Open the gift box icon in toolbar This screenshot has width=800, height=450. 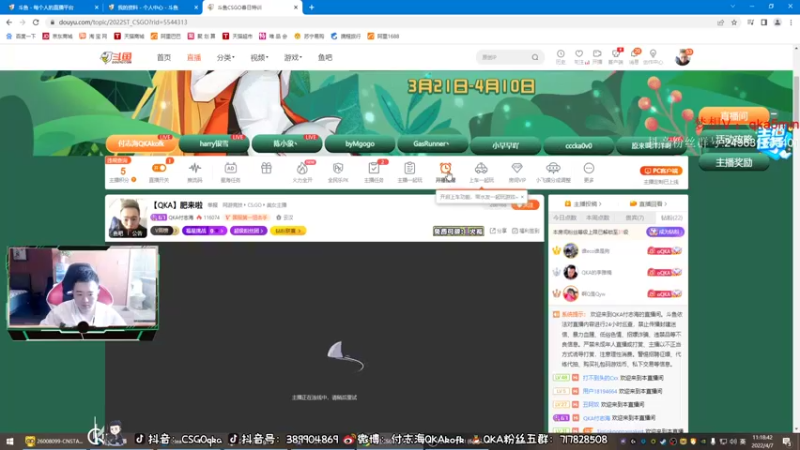(x=266, y=168)
